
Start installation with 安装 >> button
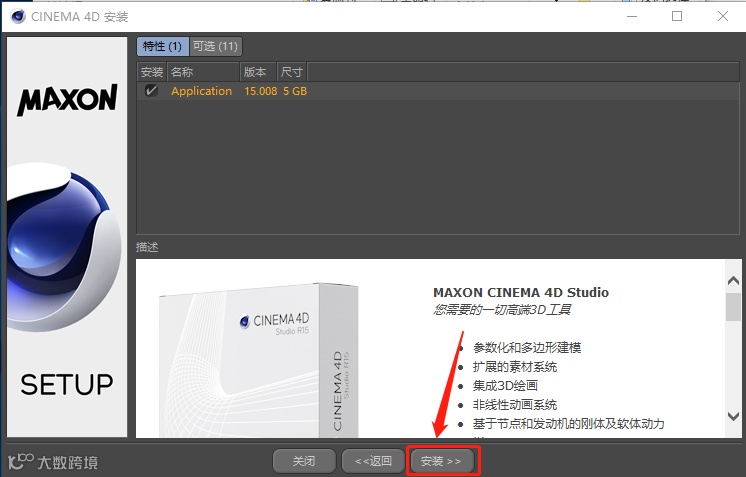[442, 461]
